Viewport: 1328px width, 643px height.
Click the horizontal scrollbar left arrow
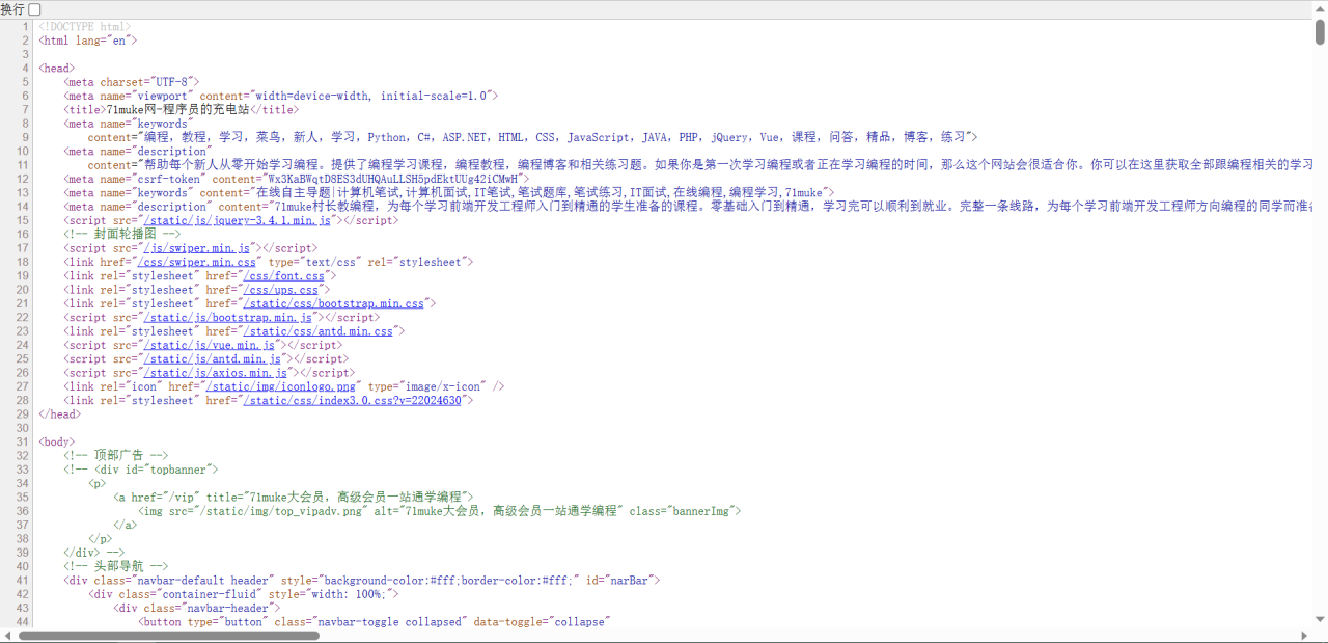(7, 635)
